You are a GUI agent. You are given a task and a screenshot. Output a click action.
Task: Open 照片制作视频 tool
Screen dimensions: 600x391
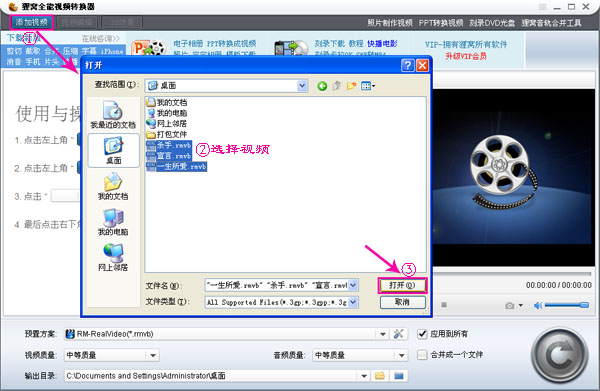click(390, 23)
